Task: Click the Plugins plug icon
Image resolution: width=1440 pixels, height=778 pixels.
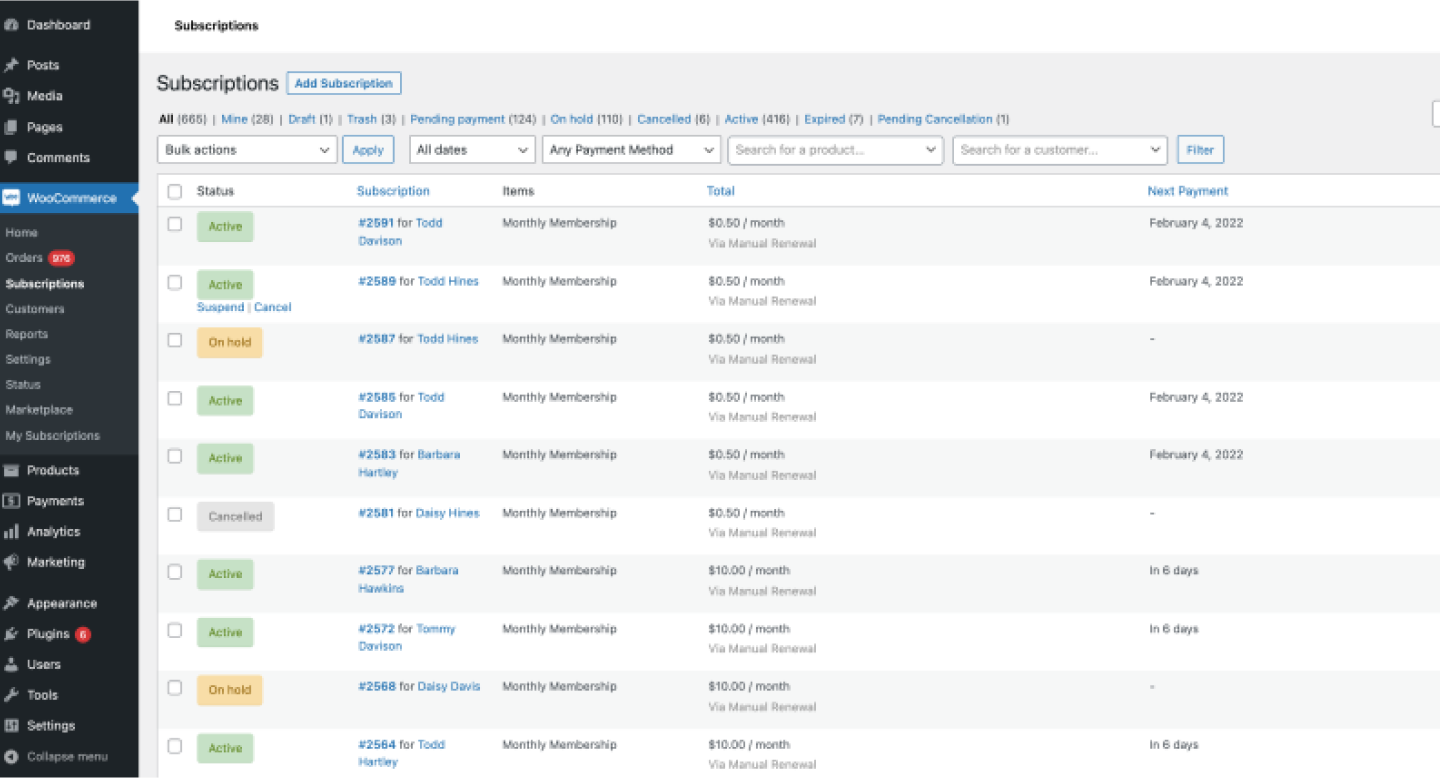Action: [x=11, y=634]
